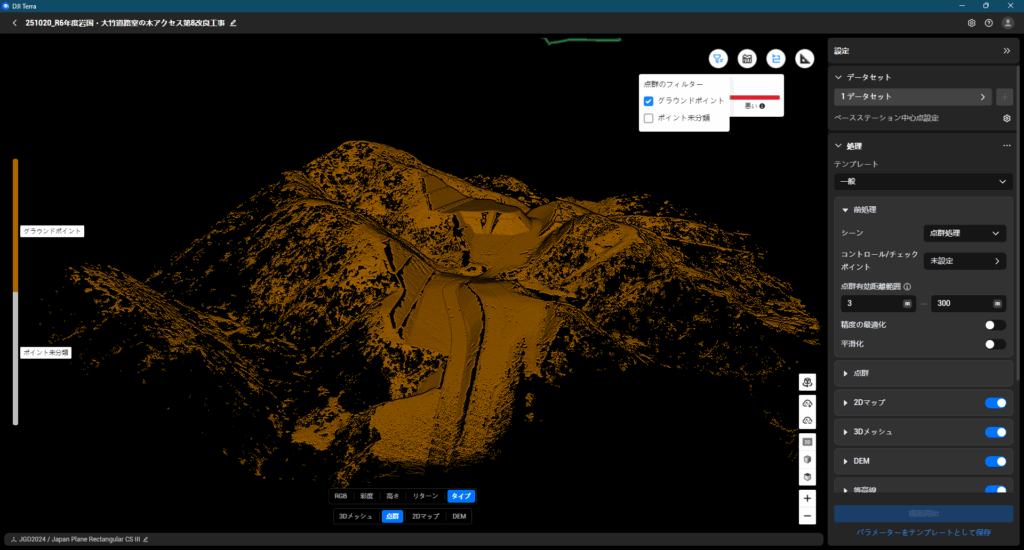Open the measurement ruler tool
This screenshot has height=550, width=1024.
point(805,59)
